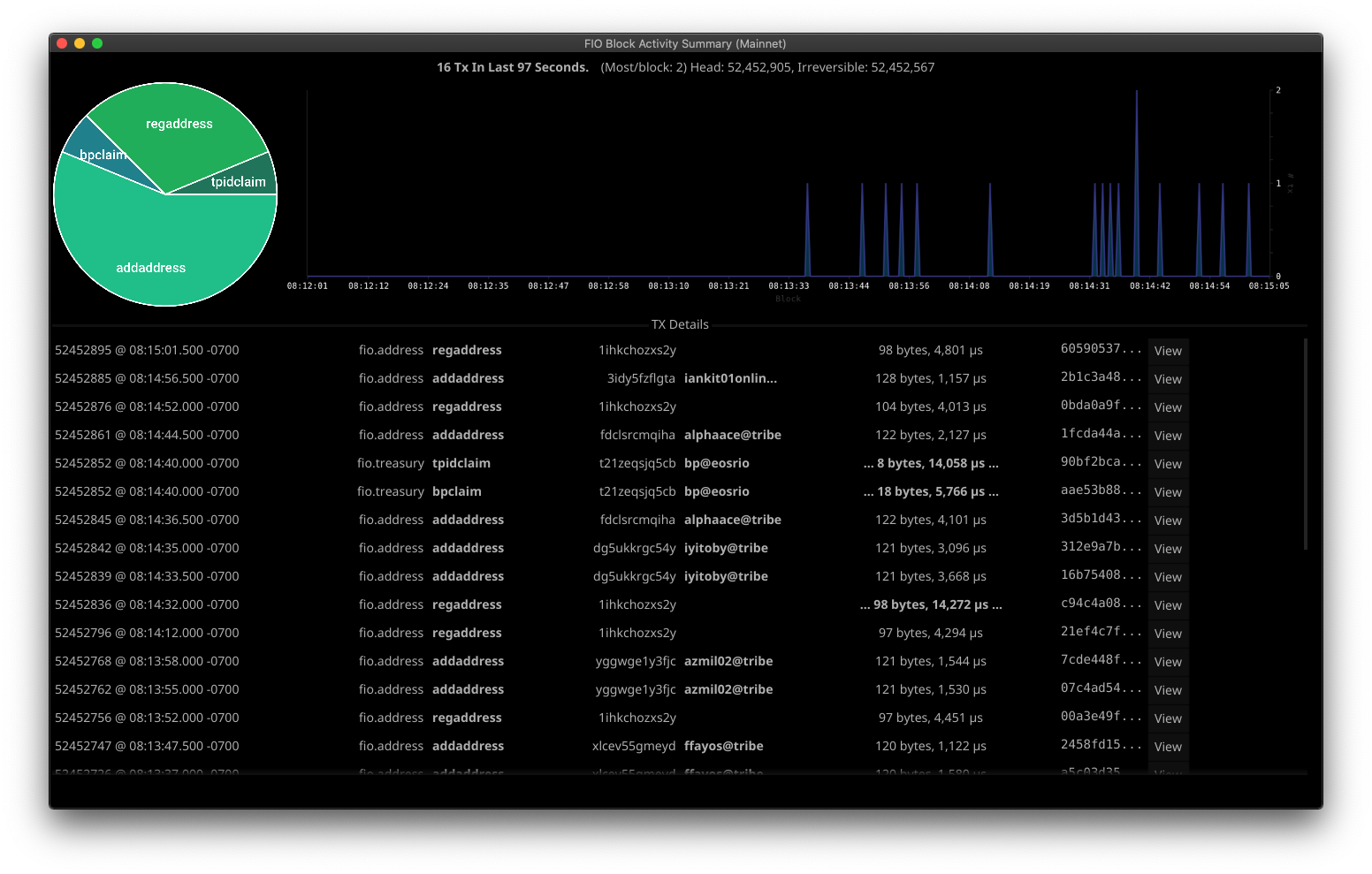Select row for block 52452895
This screenshot has height=874, width=1372.
tap(147, 351)
